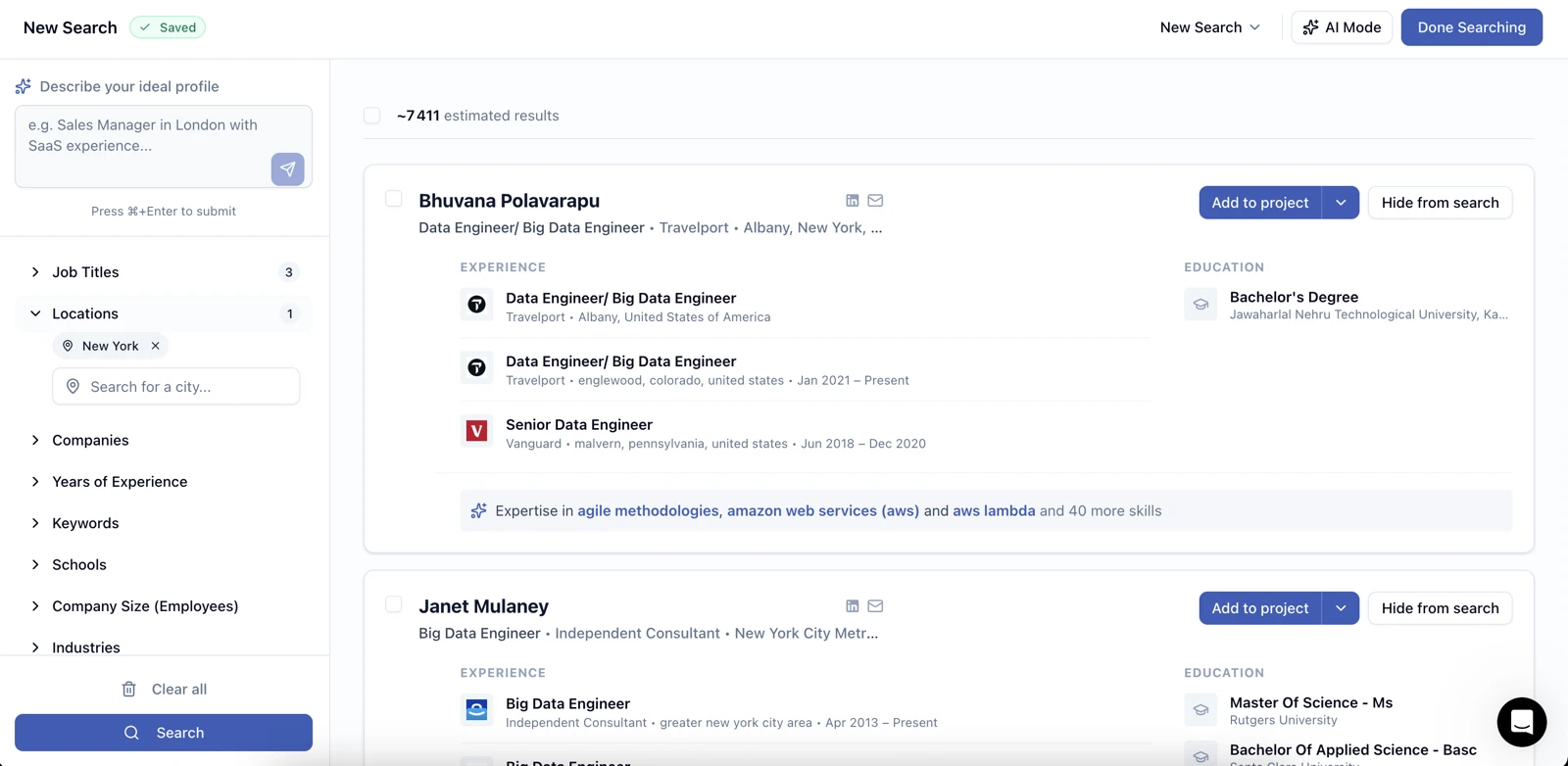Click Janet Mulaney's email envelope icon
This screenshot has width=1568, height=766.
(875, 606)
